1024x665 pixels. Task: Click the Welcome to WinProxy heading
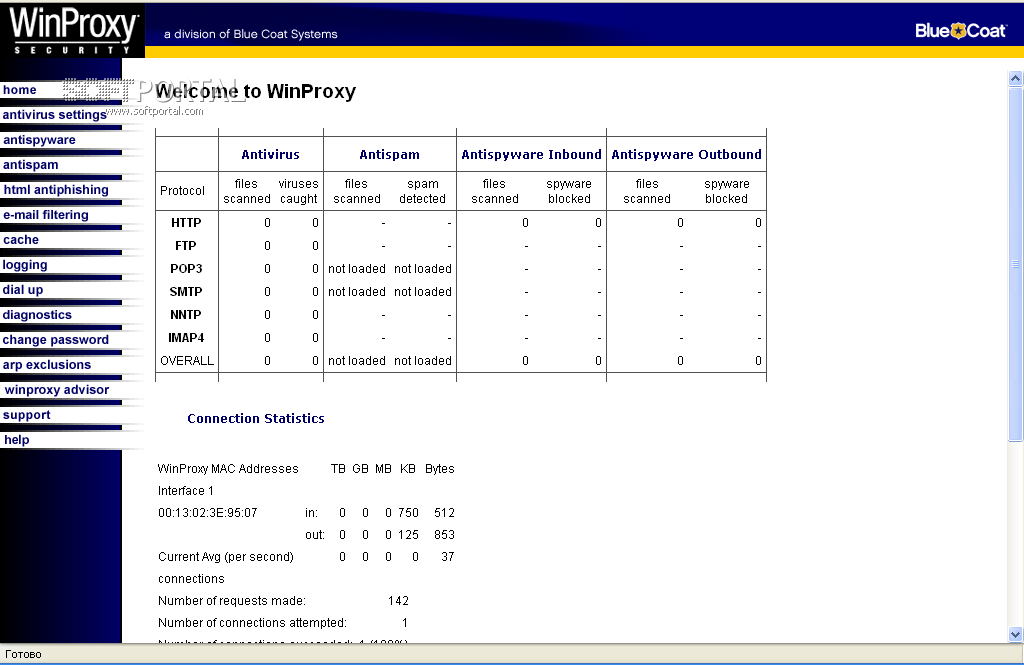pyautogui.click(x=255, y=91)
